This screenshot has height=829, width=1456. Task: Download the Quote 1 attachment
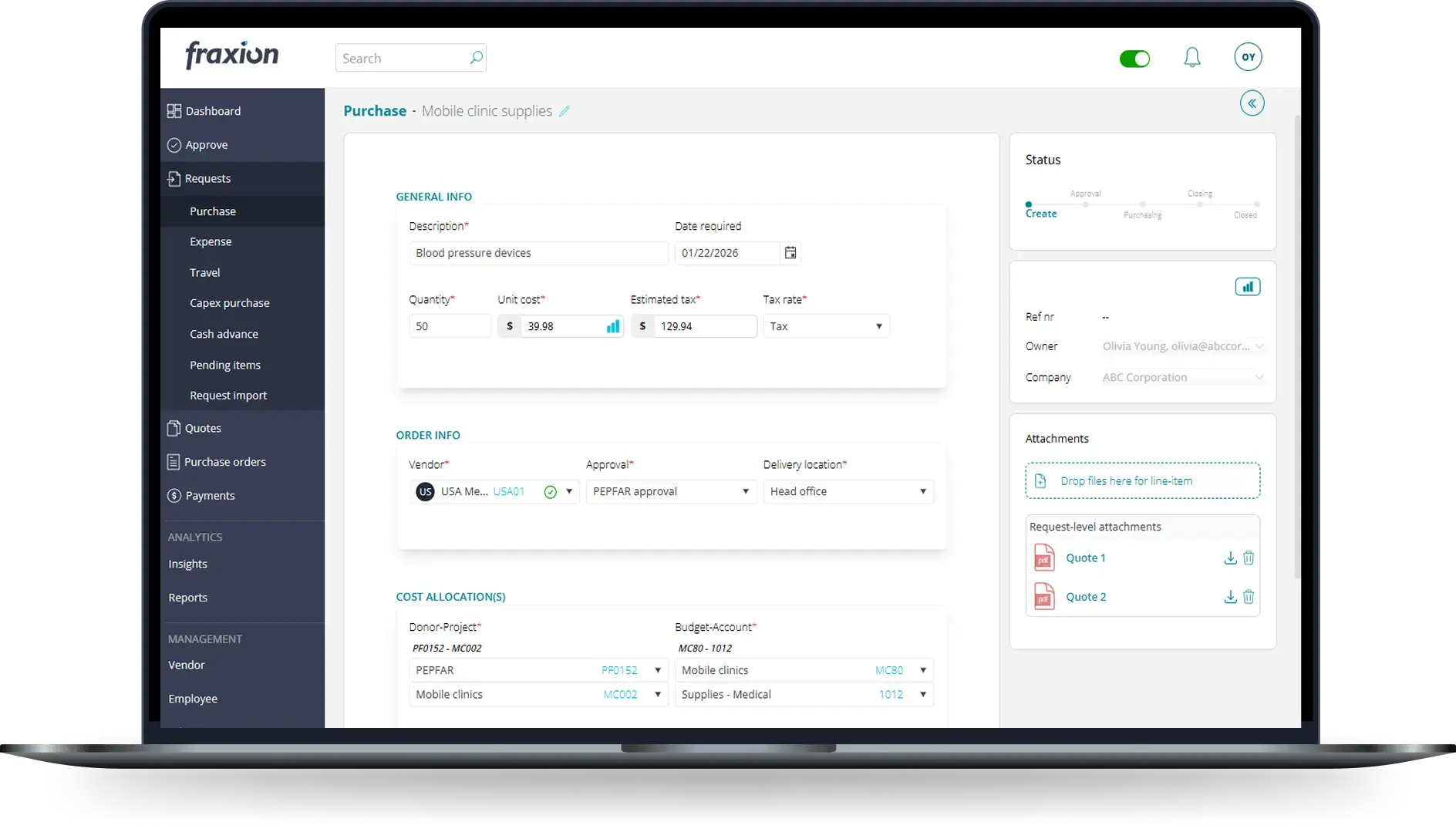click(1230, 558)
